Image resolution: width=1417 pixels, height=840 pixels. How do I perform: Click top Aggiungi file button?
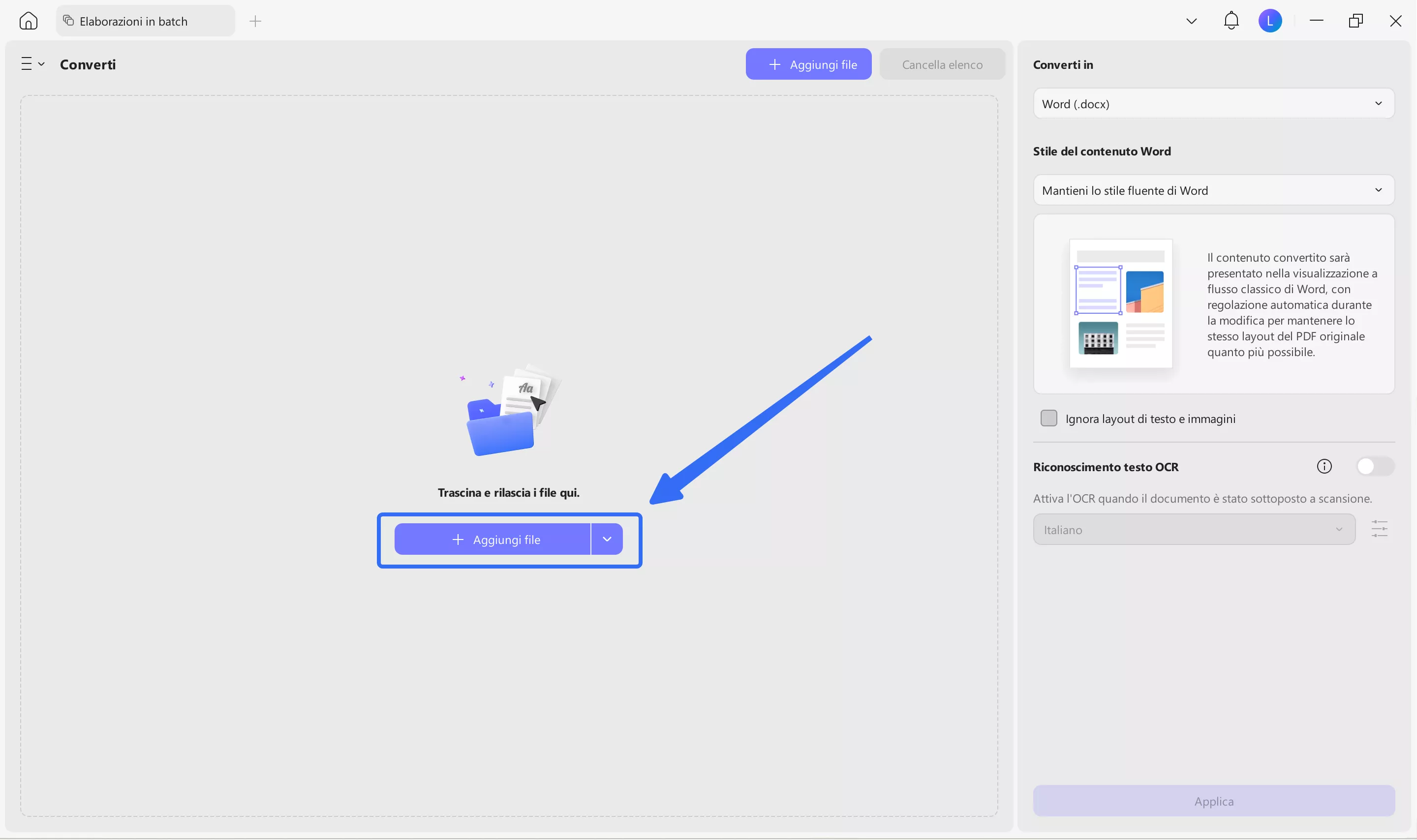click(x=808, y=64)
